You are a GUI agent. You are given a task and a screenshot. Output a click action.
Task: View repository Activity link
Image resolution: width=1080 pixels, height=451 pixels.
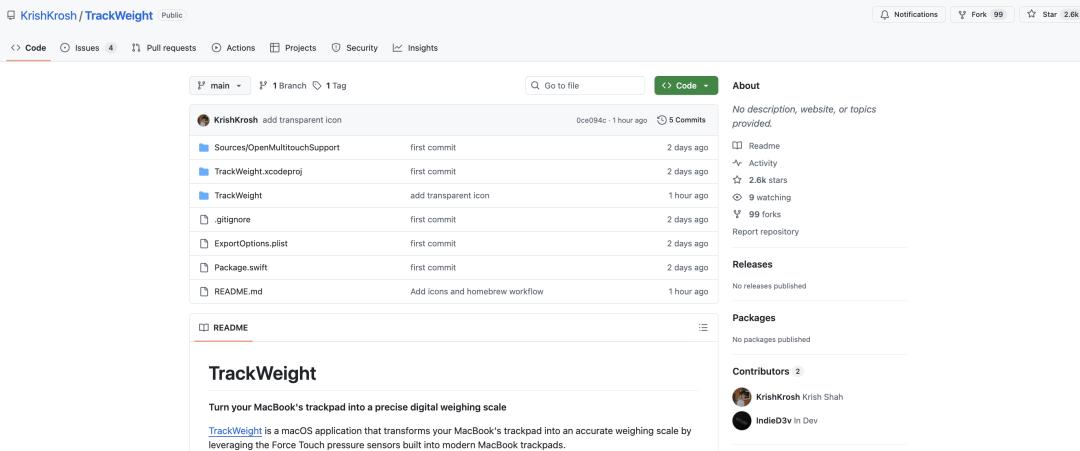[x=754, y=163]
